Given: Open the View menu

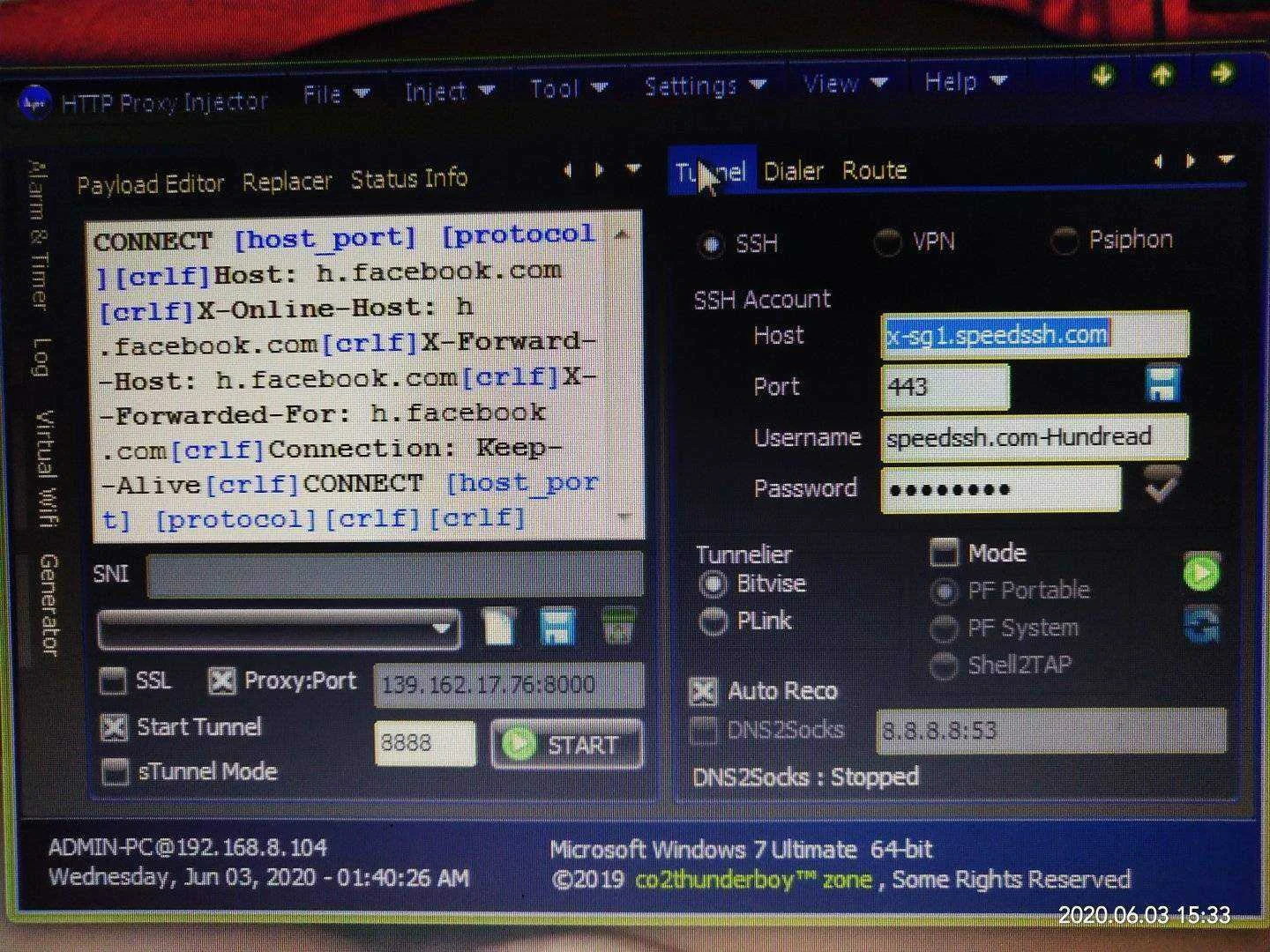Looking at the screenshot, I should [x=845, y=84].
